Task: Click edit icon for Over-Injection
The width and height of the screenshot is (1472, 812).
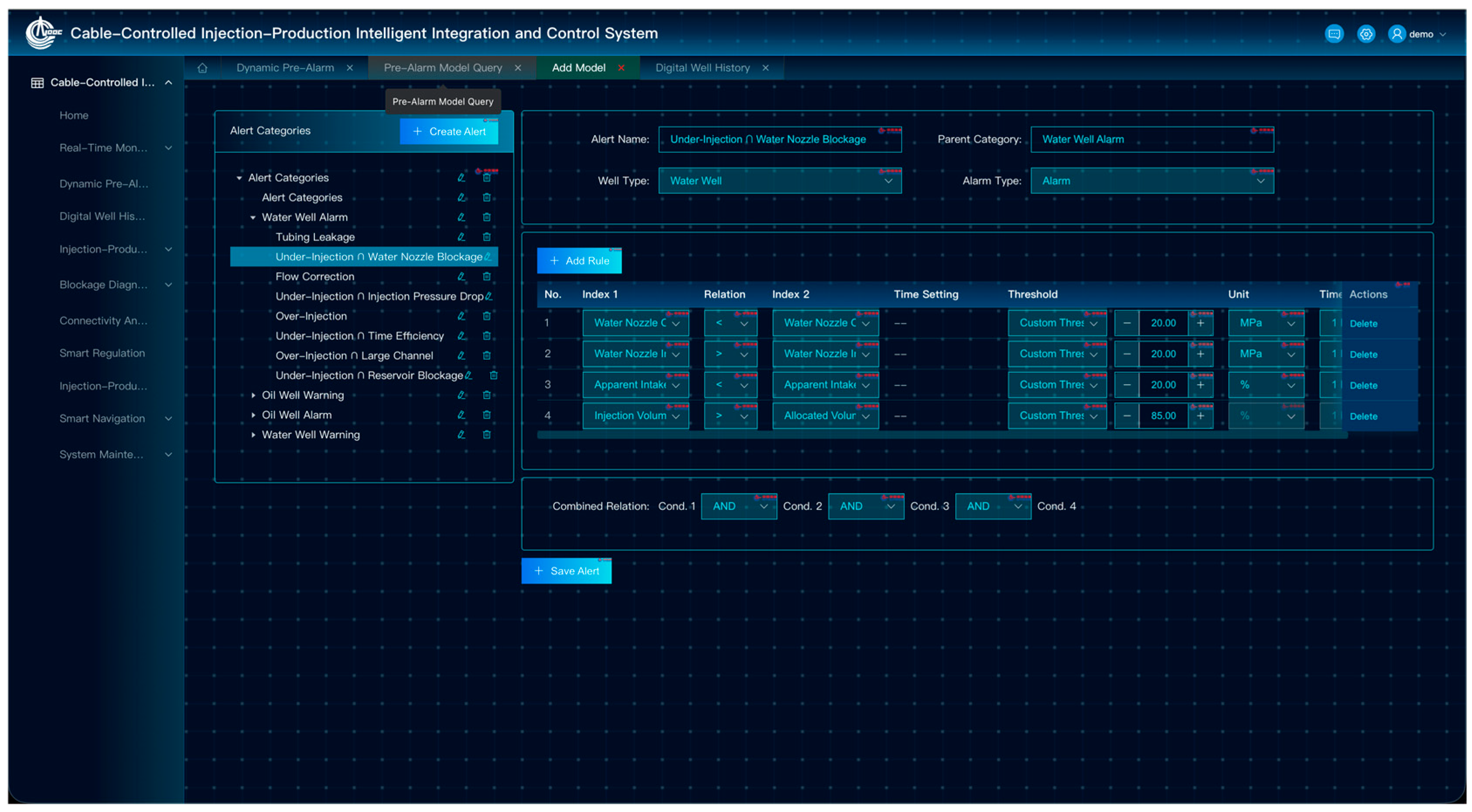Action: 461,316
